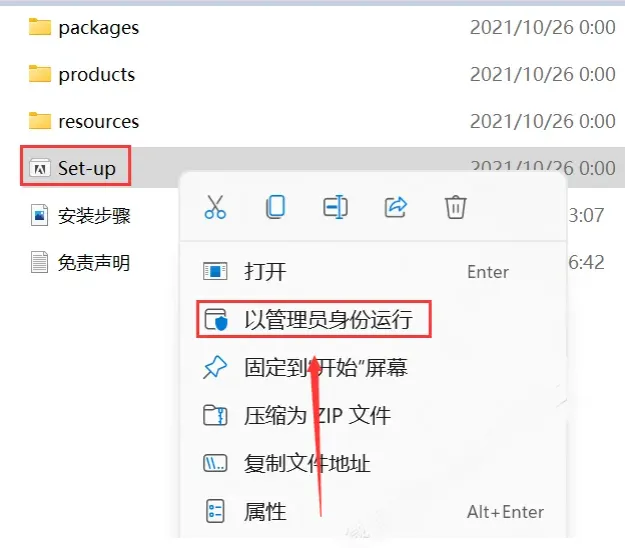
Task: Click the Rename icon in context menu
Action: pos(335,207)
